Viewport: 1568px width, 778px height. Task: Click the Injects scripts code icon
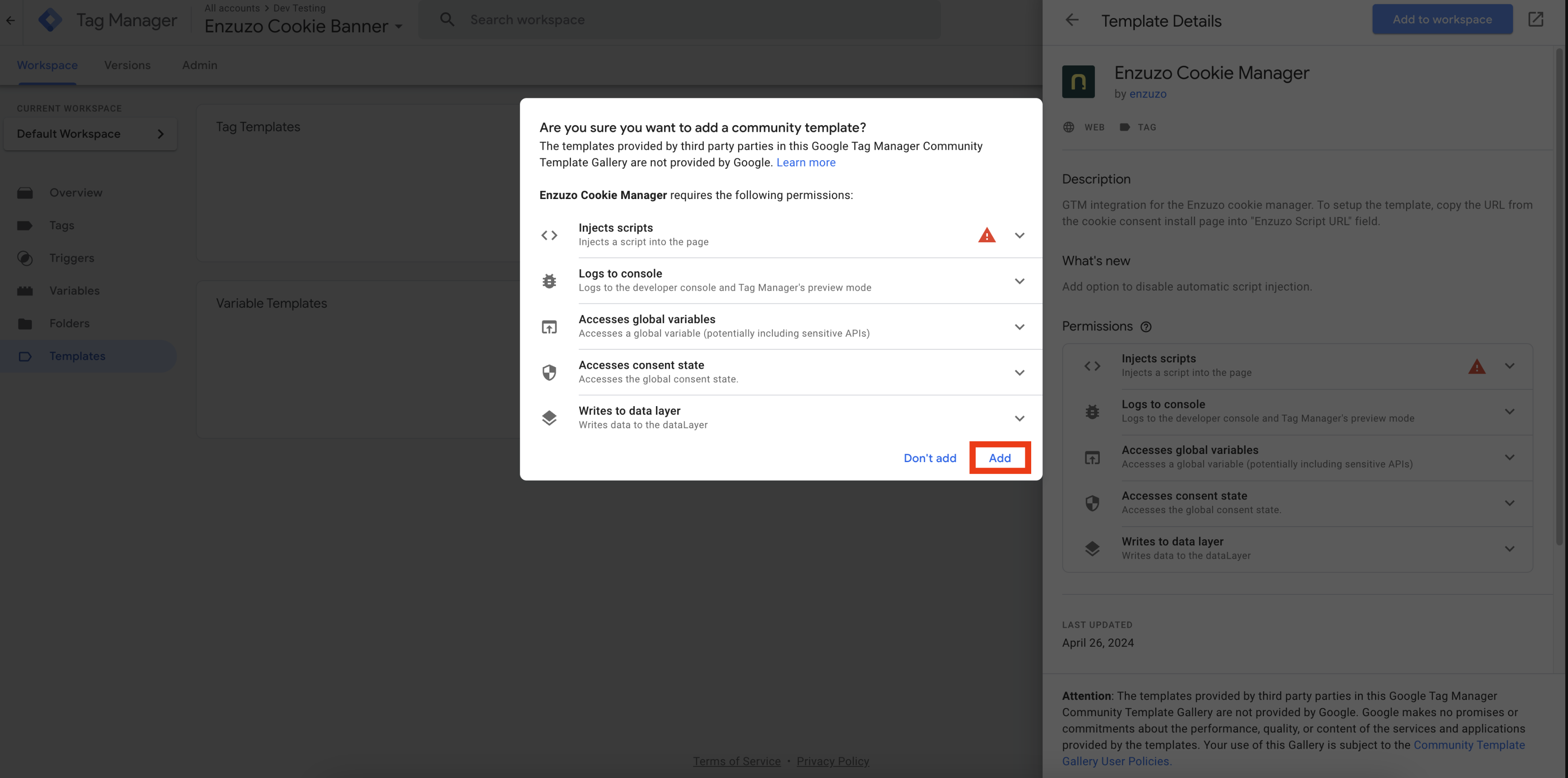[x=550, y=234]
